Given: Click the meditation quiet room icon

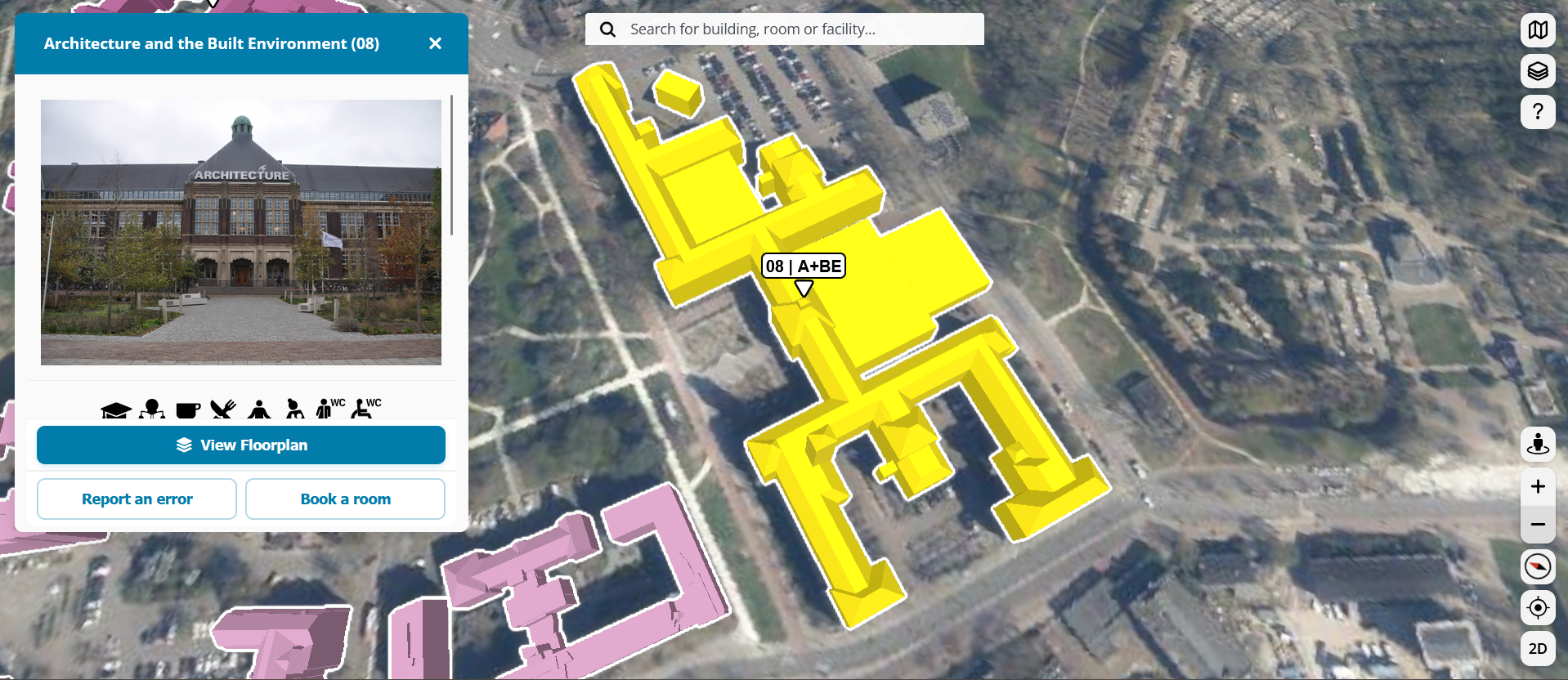Looking at the screenshot, I should click(x=259, y=409).
